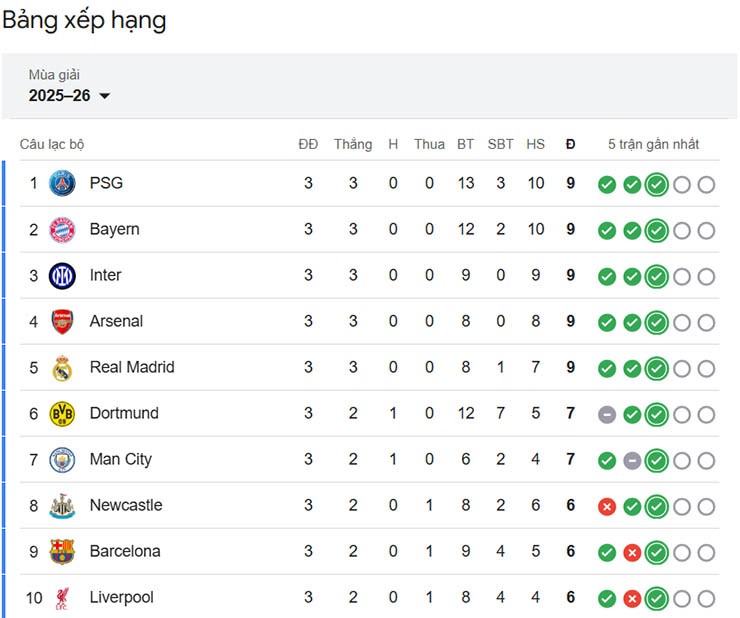The image size is (740, 618).
Task: Click the Thắng column header
Action: click(353, 144)
